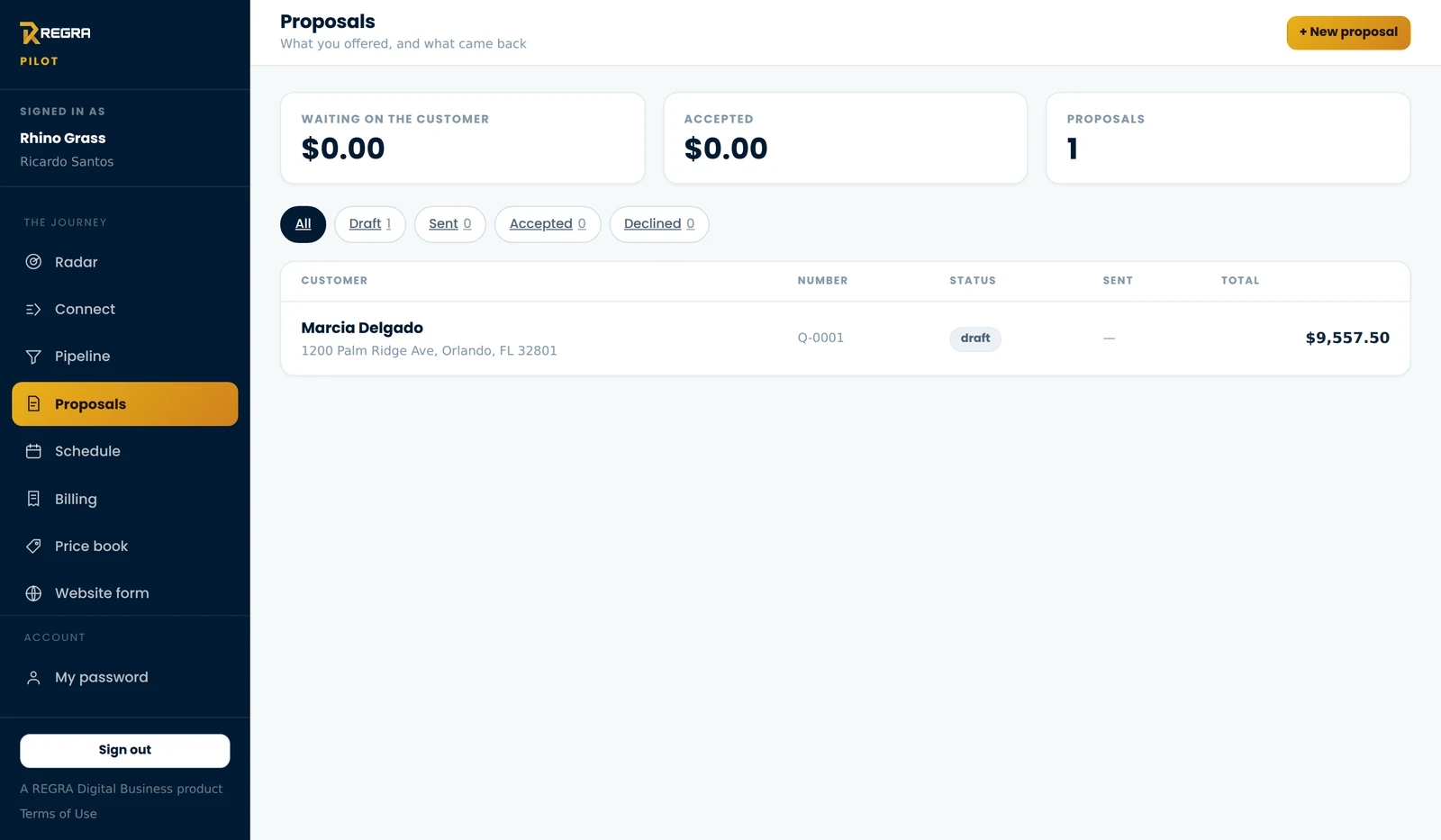Open Radar via its target icon
The height and width of the screenshot is (840, 1441).
(33, 262)
